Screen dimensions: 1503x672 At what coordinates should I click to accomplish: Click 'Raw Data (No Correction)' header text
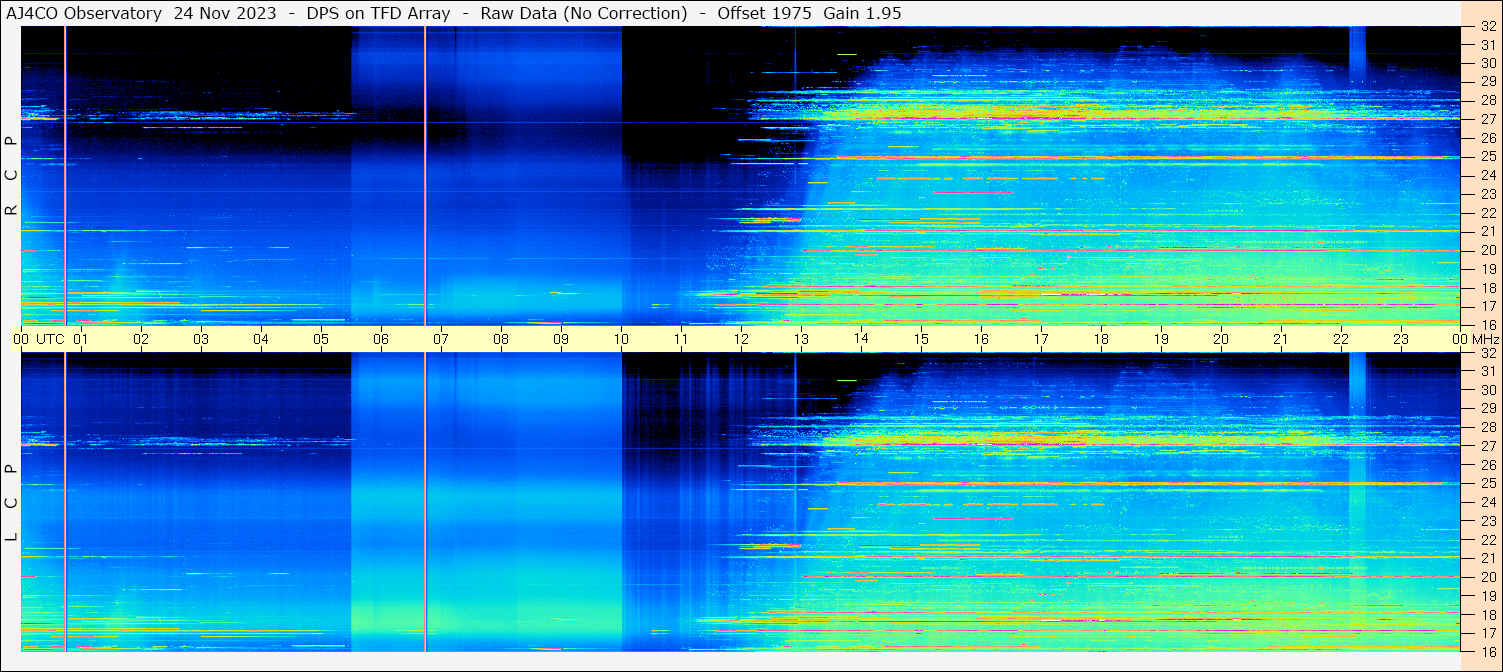(584, 13)
